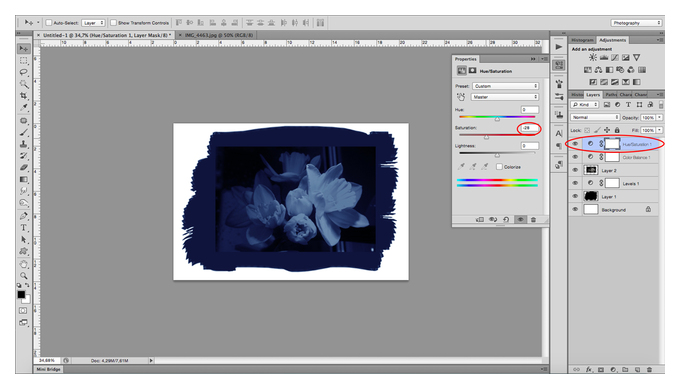Screen dimensions: 680x389
Task: Open the on-image adjustment hand tool
Action: coord(461,97)
